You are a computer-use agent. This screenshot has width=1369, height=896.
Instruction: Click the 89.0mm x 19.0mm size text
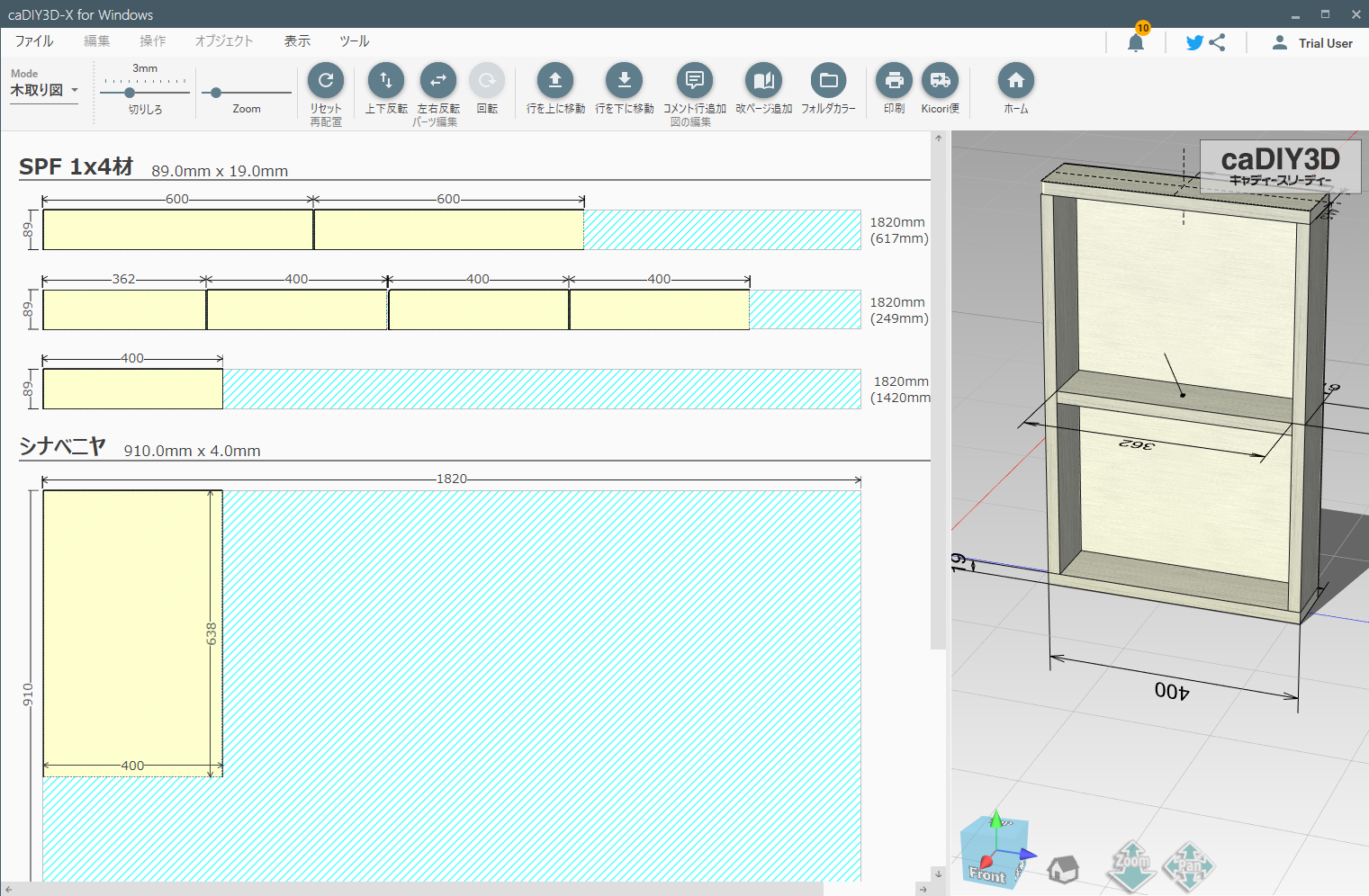coord(220,171)
